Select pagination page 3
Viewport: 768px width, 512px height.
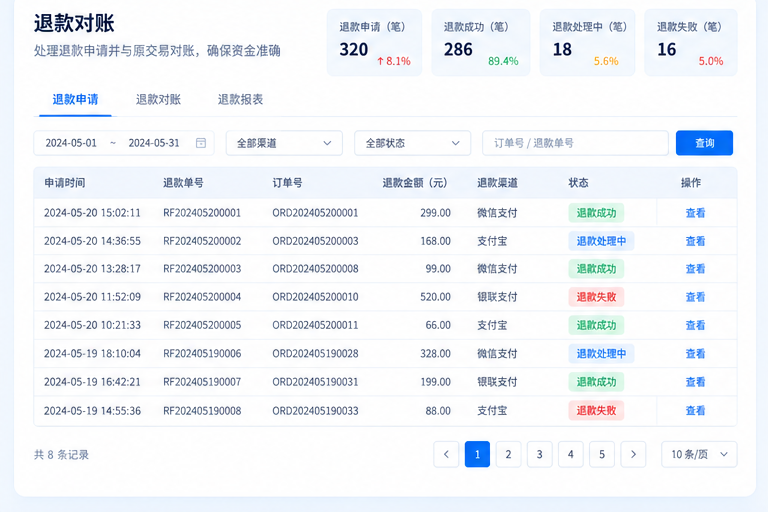pyautogui.click(x=540, y=454)
